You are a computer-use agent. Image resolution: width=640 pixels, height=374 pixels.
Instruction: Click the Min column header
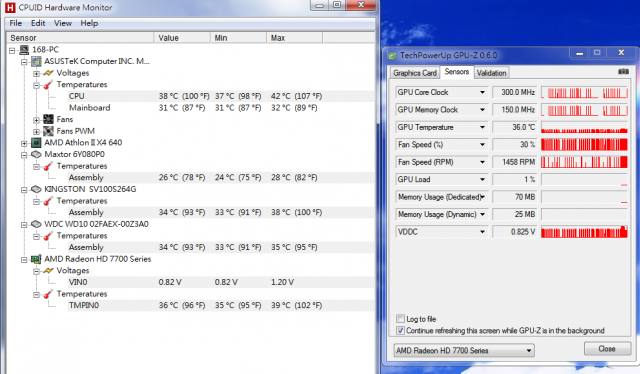click(238, 38)
